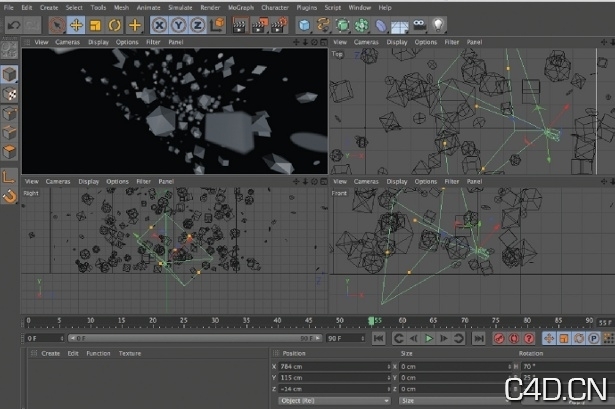Step to the next frame

pos(444,338)
